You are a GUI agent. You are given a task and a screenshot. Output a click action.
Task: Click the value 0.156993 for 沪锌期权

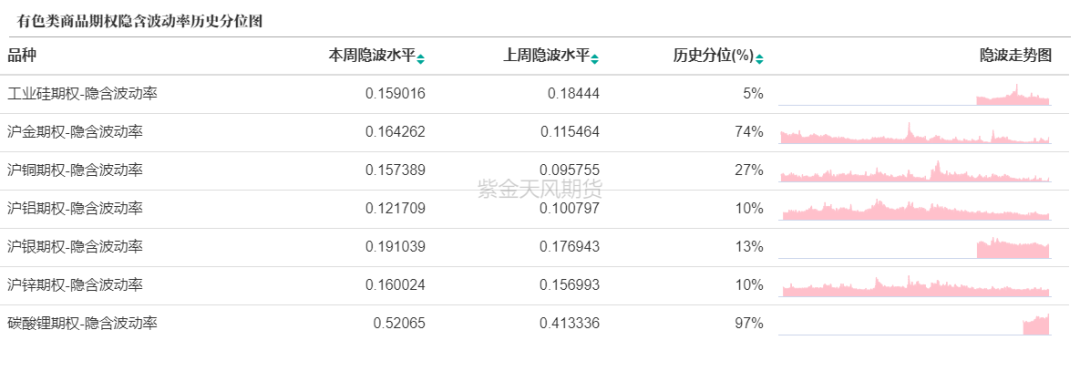(x=570, y=285)
